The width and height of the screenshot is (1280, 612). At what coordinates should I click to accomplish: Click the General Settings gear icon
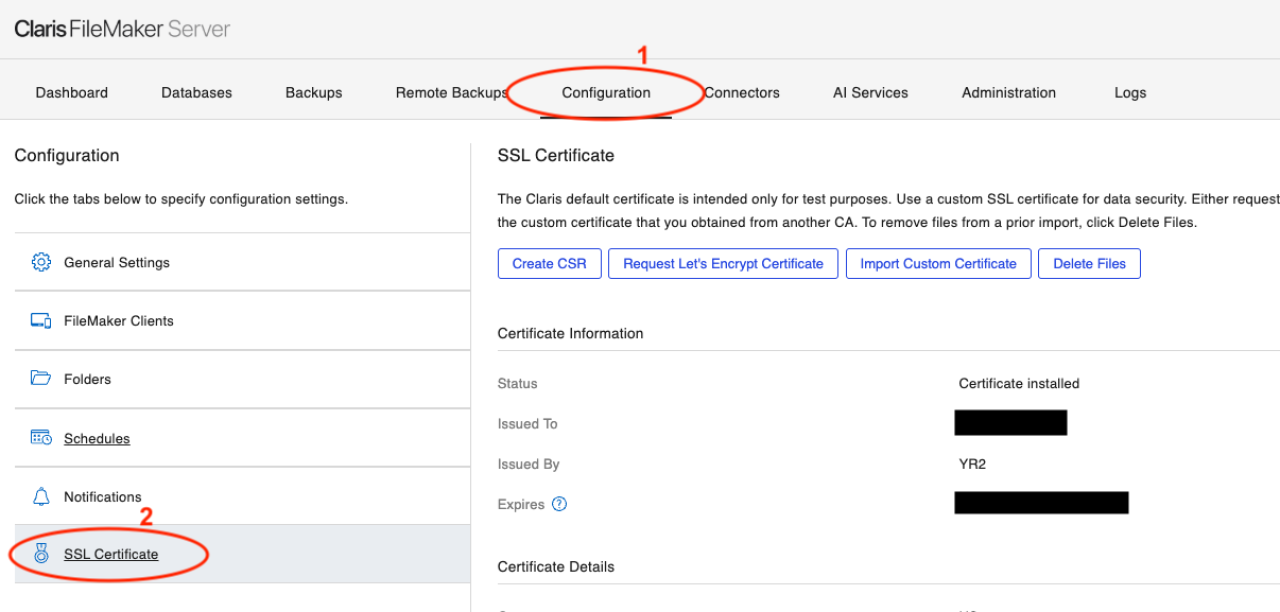pyautogui.click(x=41, y=262)
